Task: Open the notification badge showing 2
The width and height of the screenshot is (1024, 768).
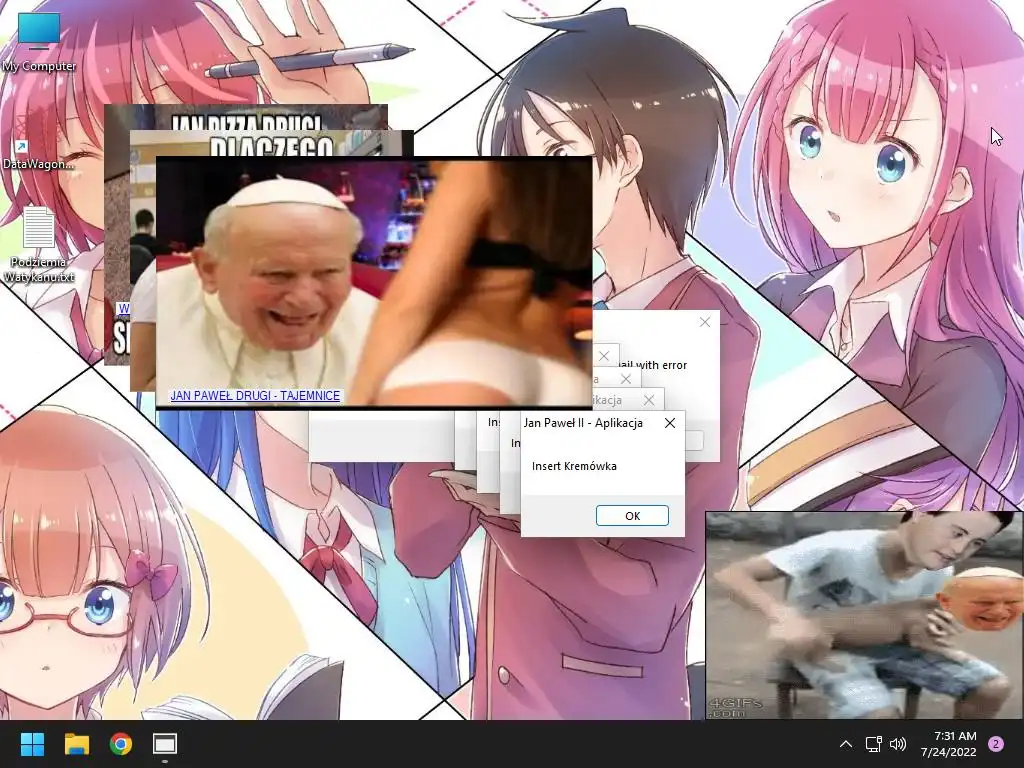Action: (x=995, y=744)
